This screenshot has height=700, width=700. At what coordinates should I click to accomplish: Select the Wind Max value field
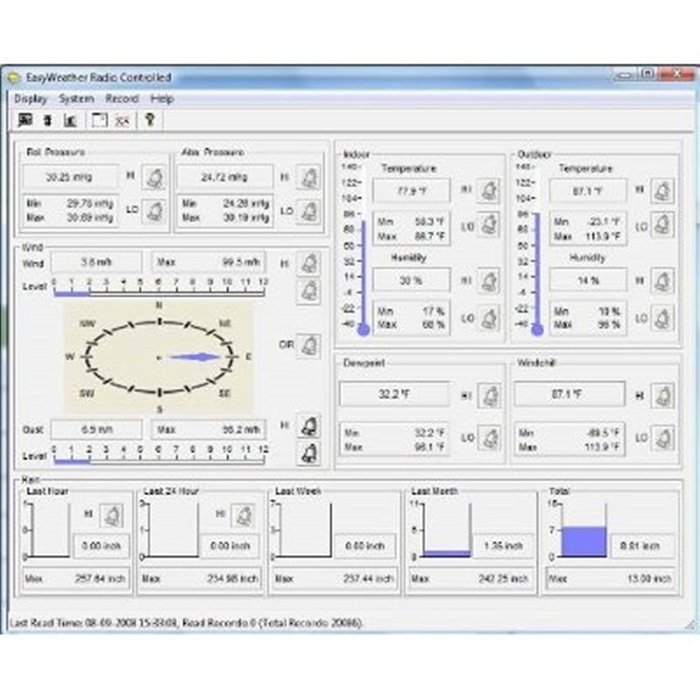coord(208,262)
